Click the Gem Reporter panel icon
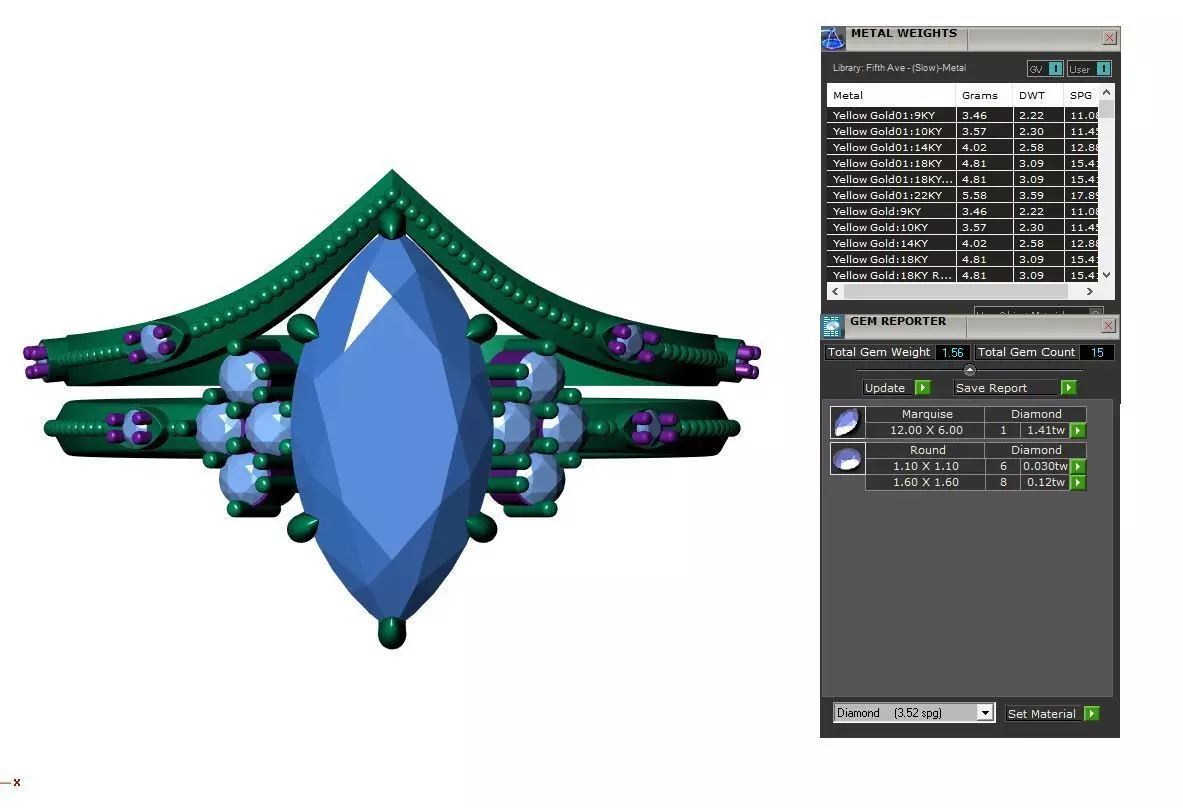 point(832,326)
